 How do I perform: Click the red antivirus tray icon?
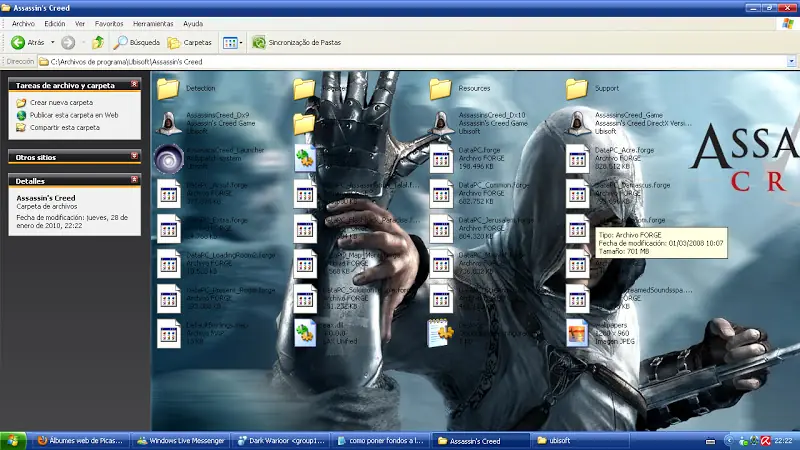766,441
